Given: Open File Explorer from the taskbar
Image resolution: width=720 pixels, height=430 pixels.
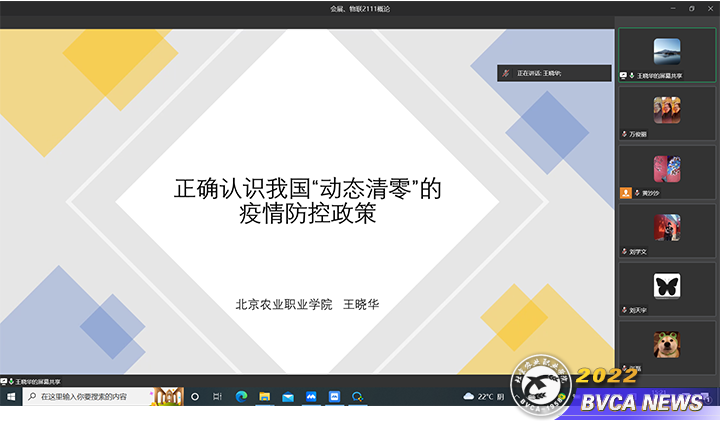Looking at the screenshot, I should tap(265, 397).
